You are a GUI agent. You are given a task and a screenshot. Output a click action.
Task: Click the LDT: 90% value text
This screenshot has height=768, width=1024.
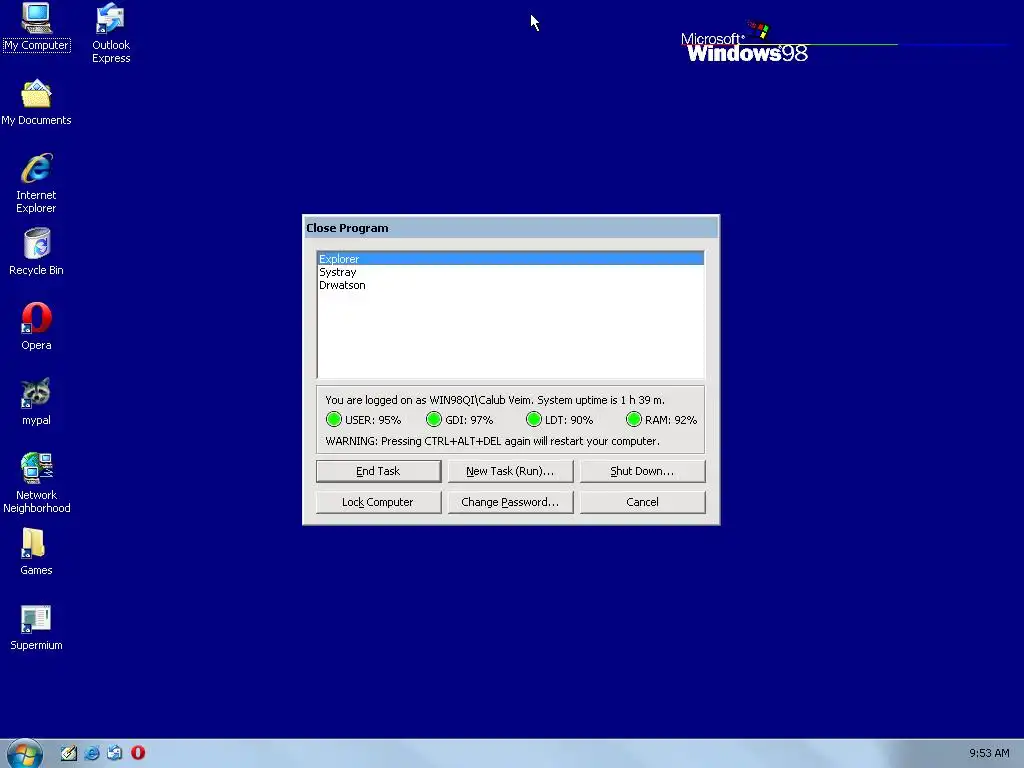point(569,420)
